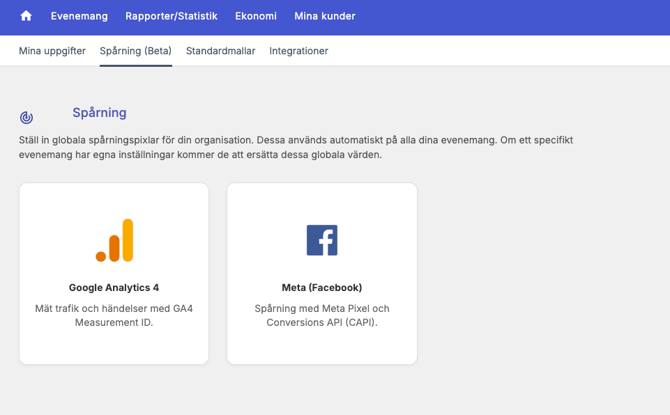Click text 'Mät trafik och händelser med GA4'
The height and width of the screenshot is (415, 670).
tap(114, 309)
